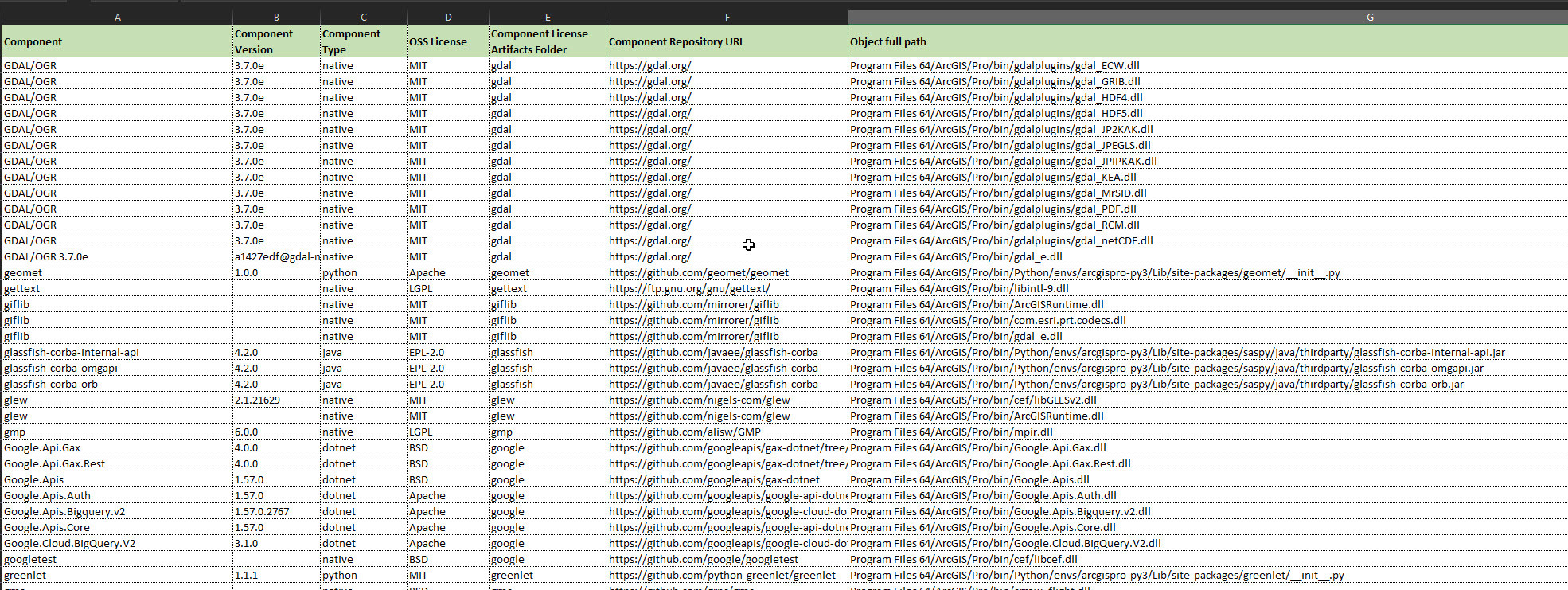Viewport: 1568px width, 590px height.
Task: Click the 'OSS License' header cell
Action: click(x=448, y=41)
